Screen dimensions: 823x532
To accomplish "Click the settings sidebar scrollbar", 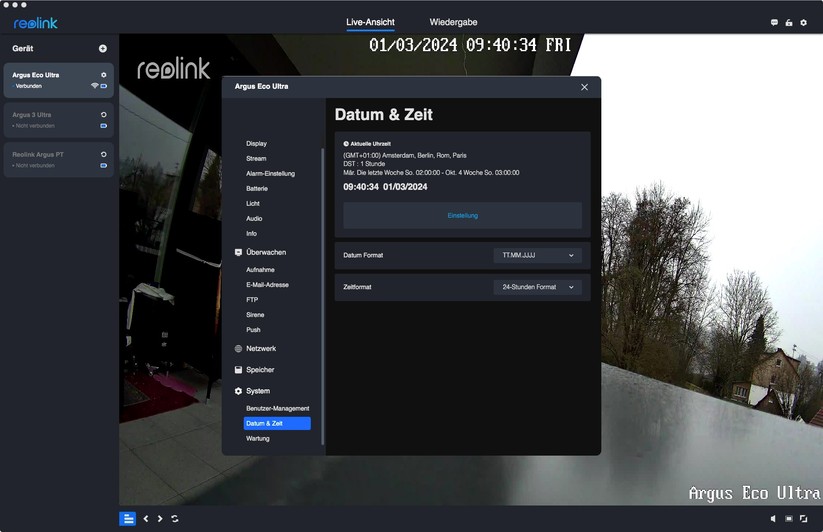I will pos(322,296).
